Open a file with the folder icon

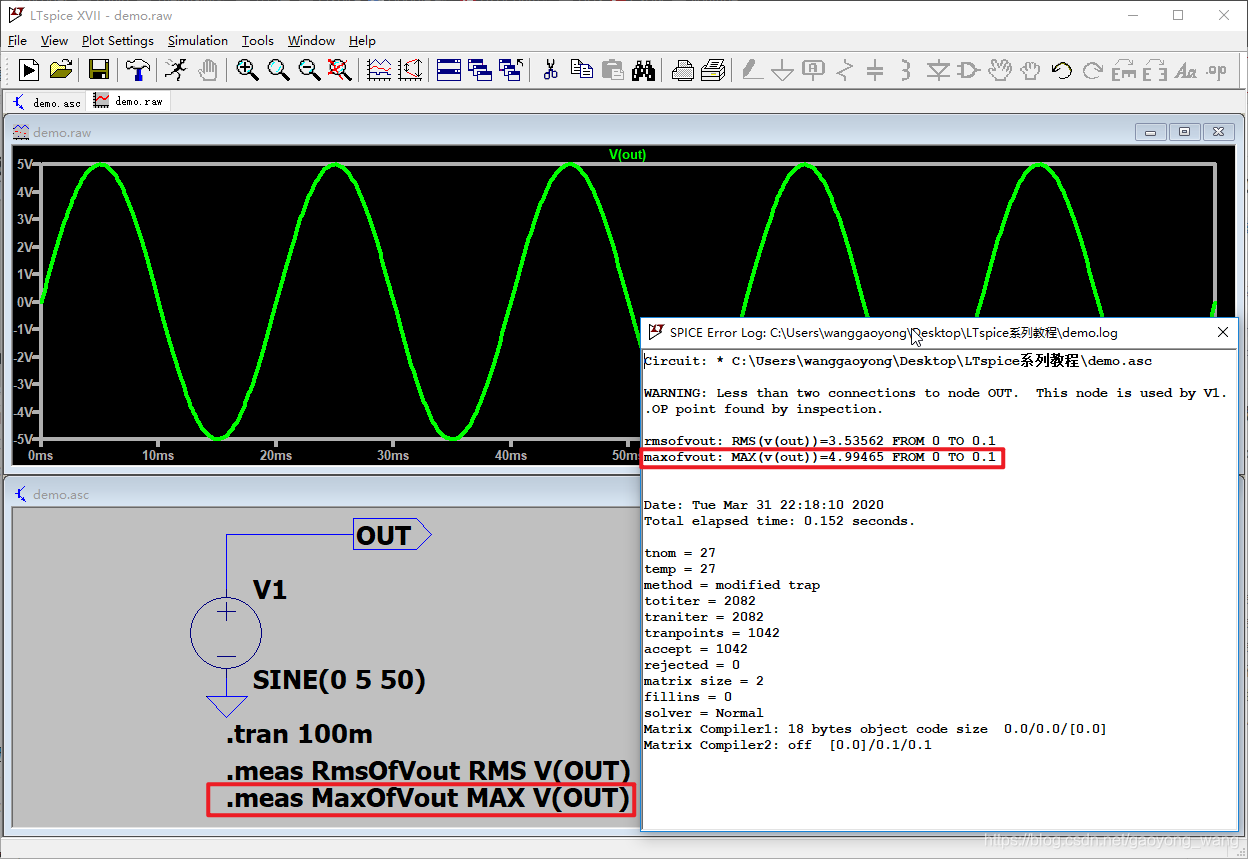click(x=61, y=70)
